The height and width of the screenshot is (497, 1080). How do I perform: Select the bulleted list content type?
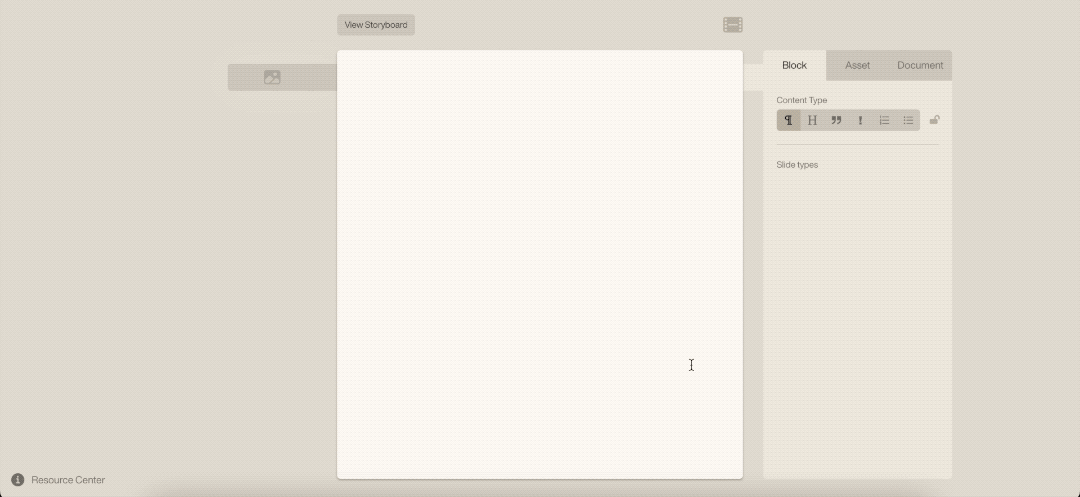[908, 120]
